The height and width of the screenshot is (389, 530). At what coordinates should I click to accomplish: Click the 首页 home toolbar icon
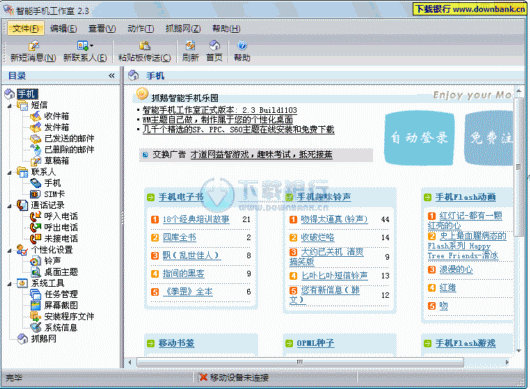214,46
